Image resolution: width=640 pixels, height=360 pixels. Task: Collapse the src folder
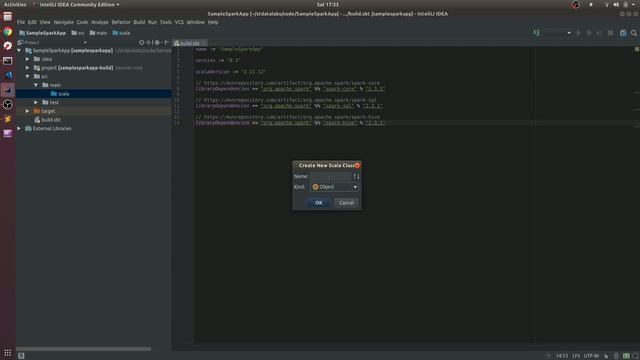[x=28, y=76]
